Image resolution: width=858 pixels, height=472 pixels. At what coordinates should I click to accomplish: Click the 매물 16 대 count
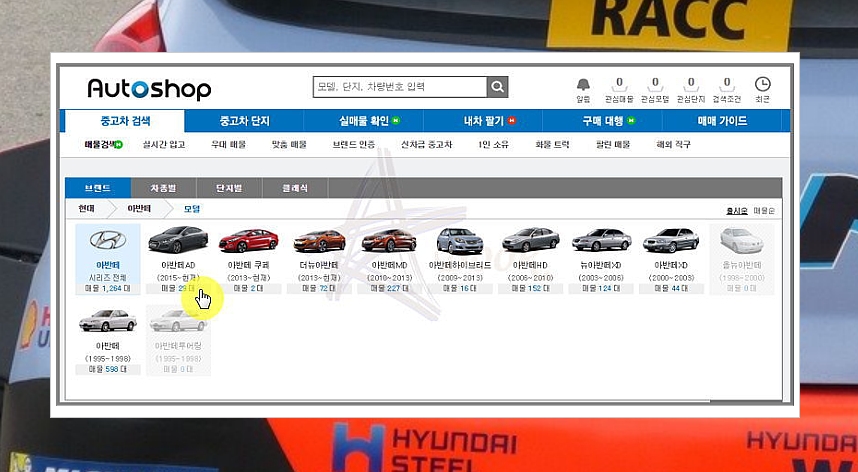click(x=460, y=288)
